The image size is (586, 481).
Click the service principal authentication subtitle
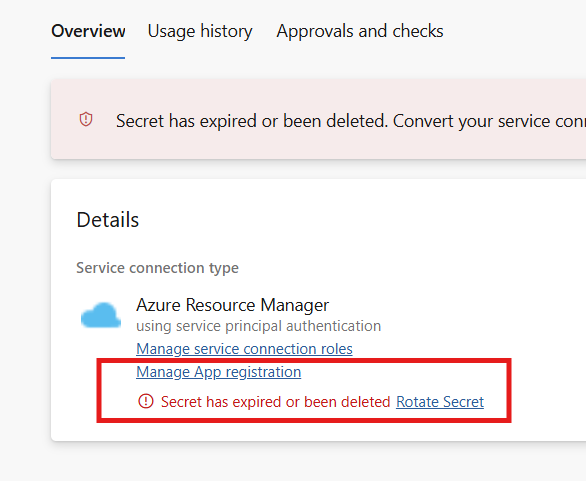(259, 326)
